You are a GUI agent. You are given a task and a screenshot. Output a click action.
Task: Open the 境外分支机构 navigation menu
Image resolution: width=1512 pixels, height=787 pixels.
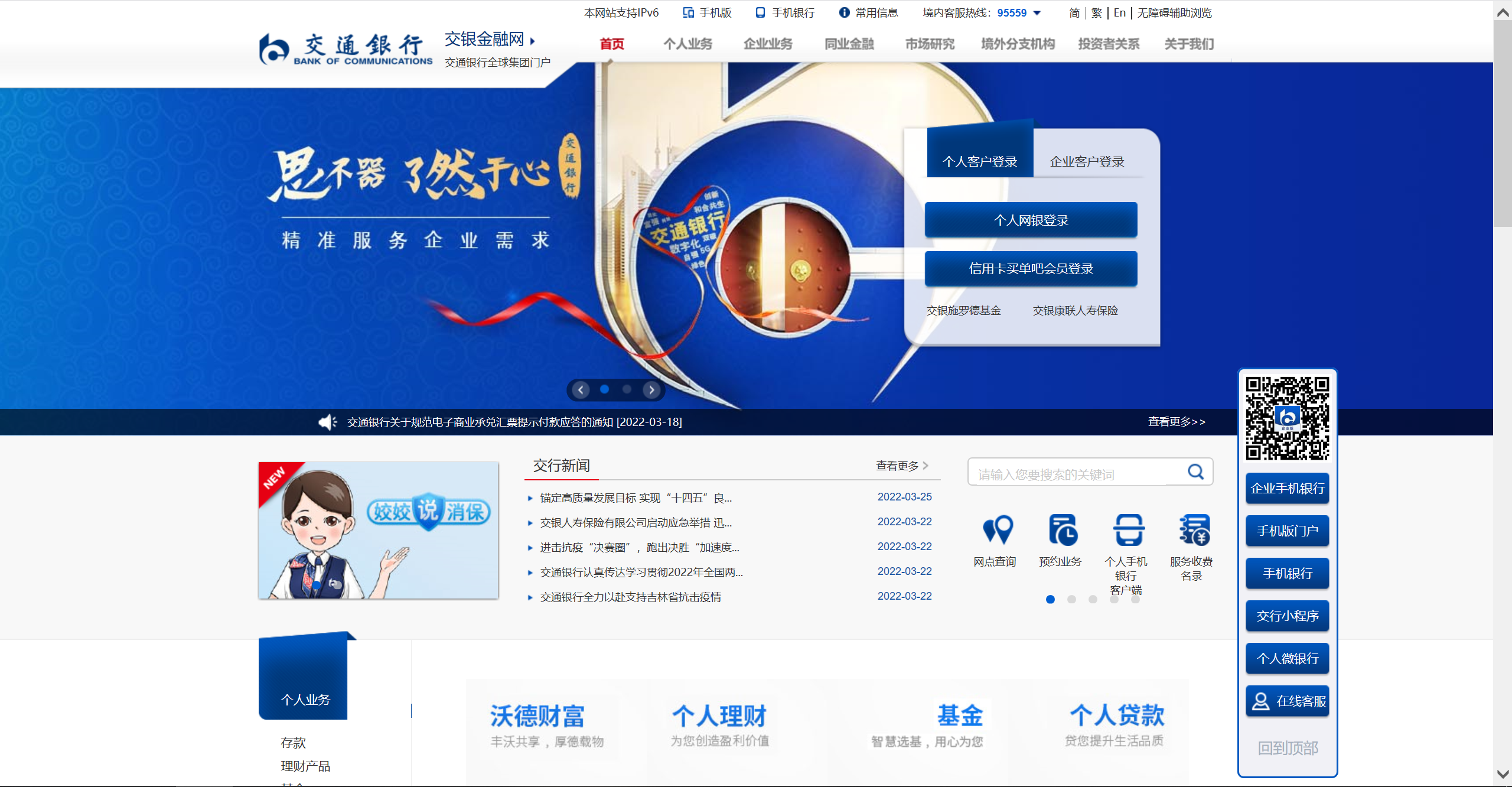(1018, 44)
